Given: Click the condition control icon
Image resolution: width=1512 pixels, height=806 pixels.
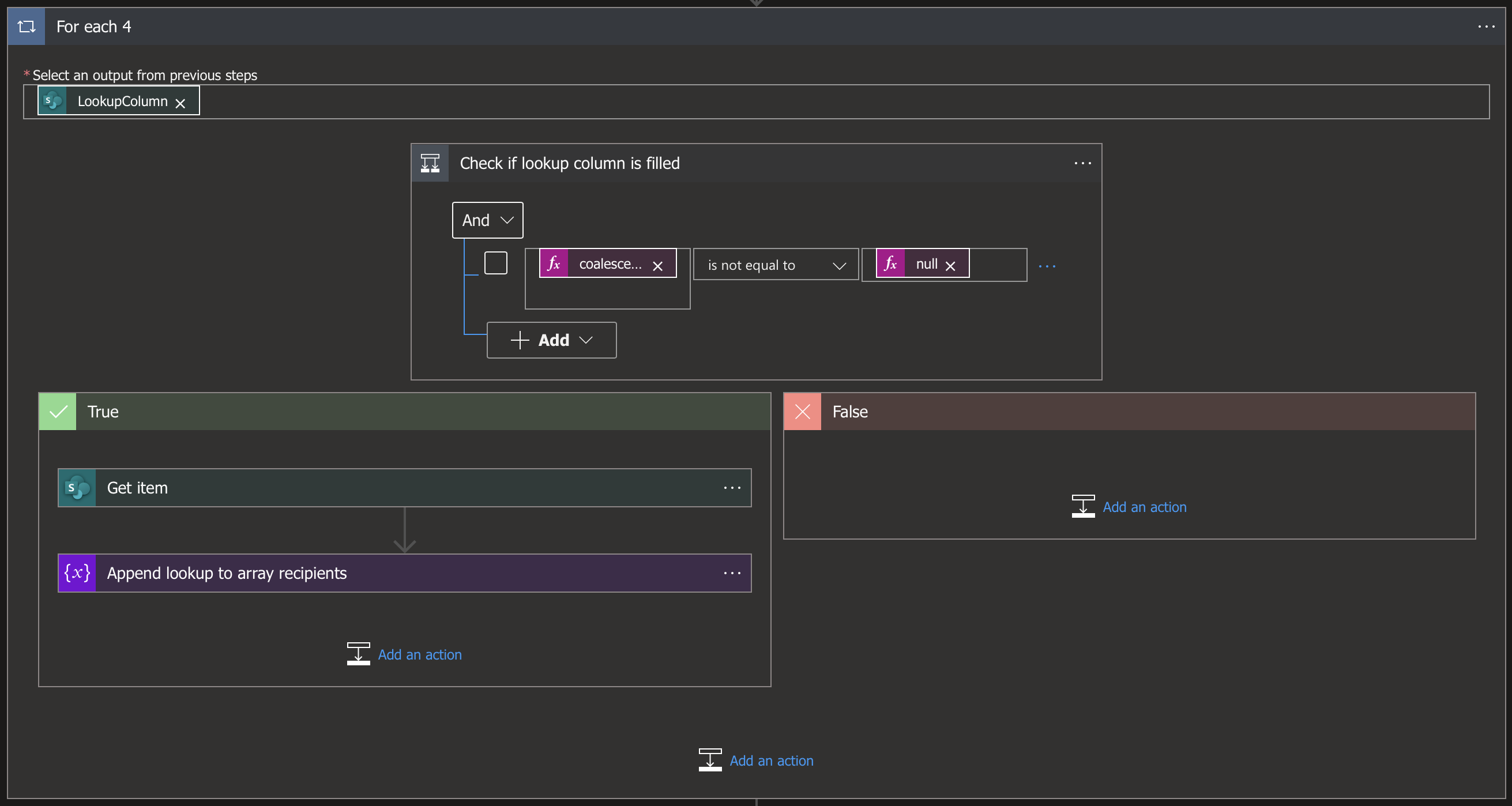Looking at the screenshot, I should [430, 163].
